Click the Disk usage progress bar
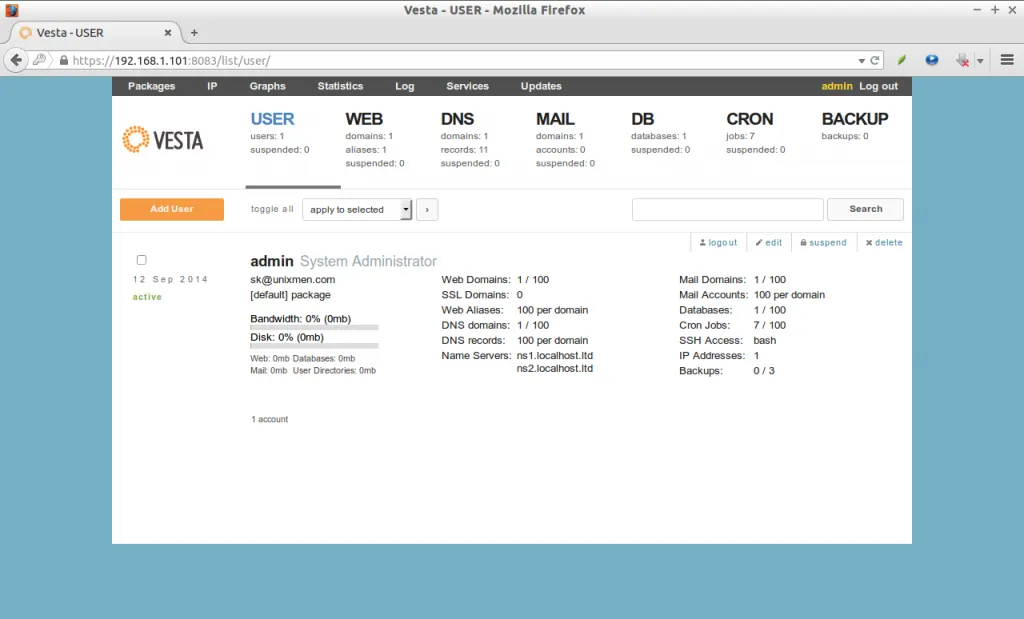Image resolution: width=1024 pixels, height=619 pixels. click(x=314, y=345)
